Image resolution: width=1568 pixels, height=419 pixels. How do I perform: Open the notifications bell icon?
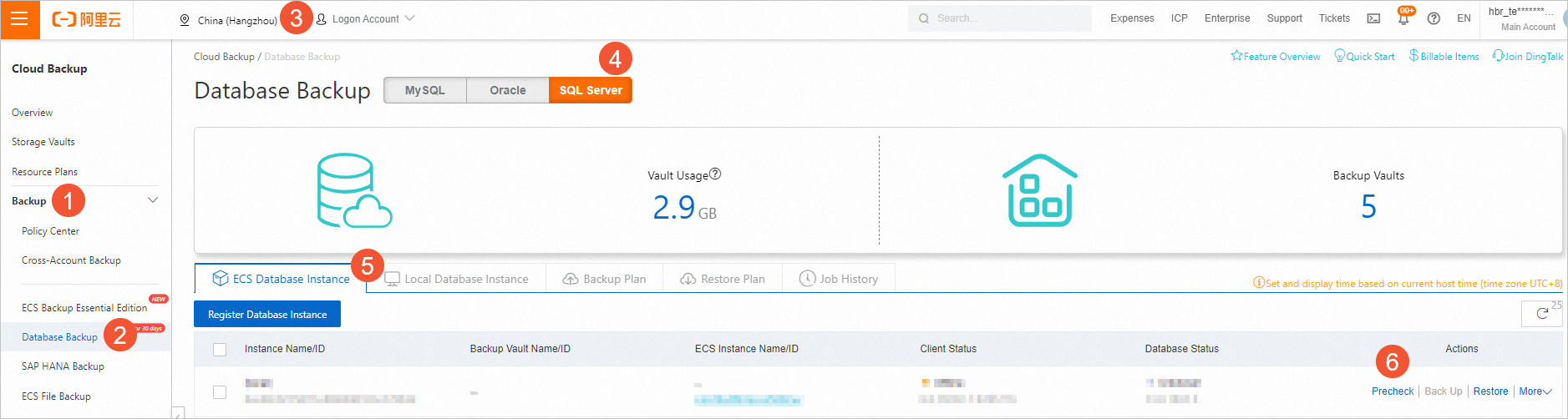[1403, 18]
